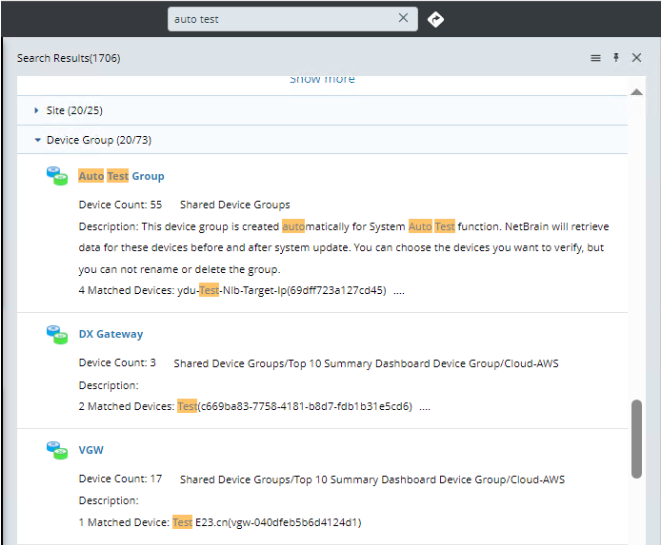
Task: Click the Show more link
Action: pyautogui.click(x=322, y=79)
